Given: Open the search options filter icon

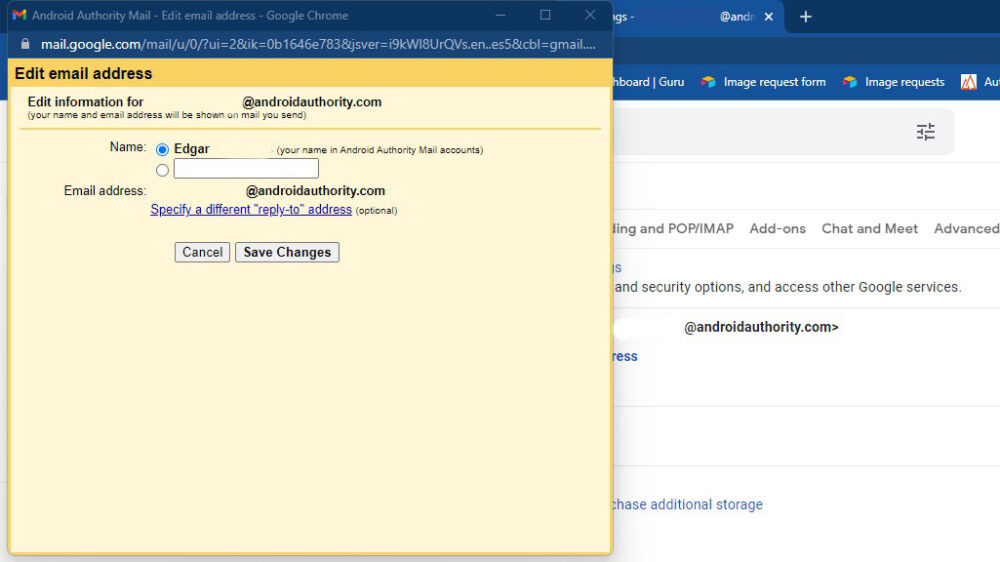Looking at the screenshot, I should coord(925,132).
